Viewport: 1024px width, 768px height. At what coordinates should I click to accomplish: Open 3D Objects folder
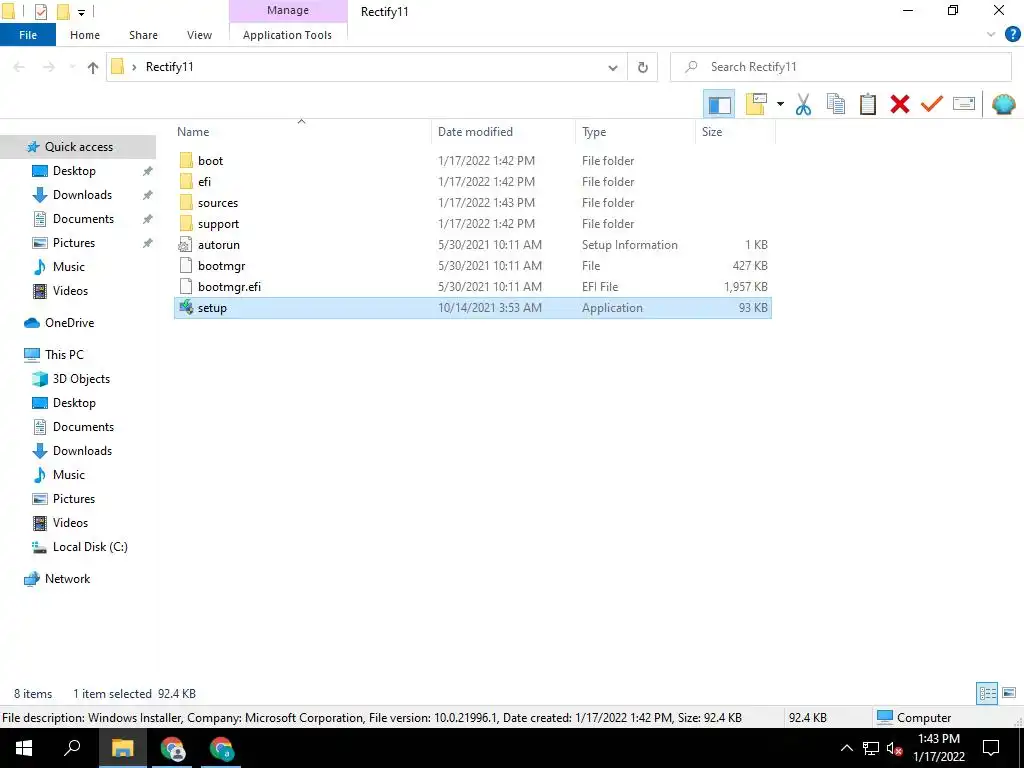pyautogui.click(x=81, y=379)
